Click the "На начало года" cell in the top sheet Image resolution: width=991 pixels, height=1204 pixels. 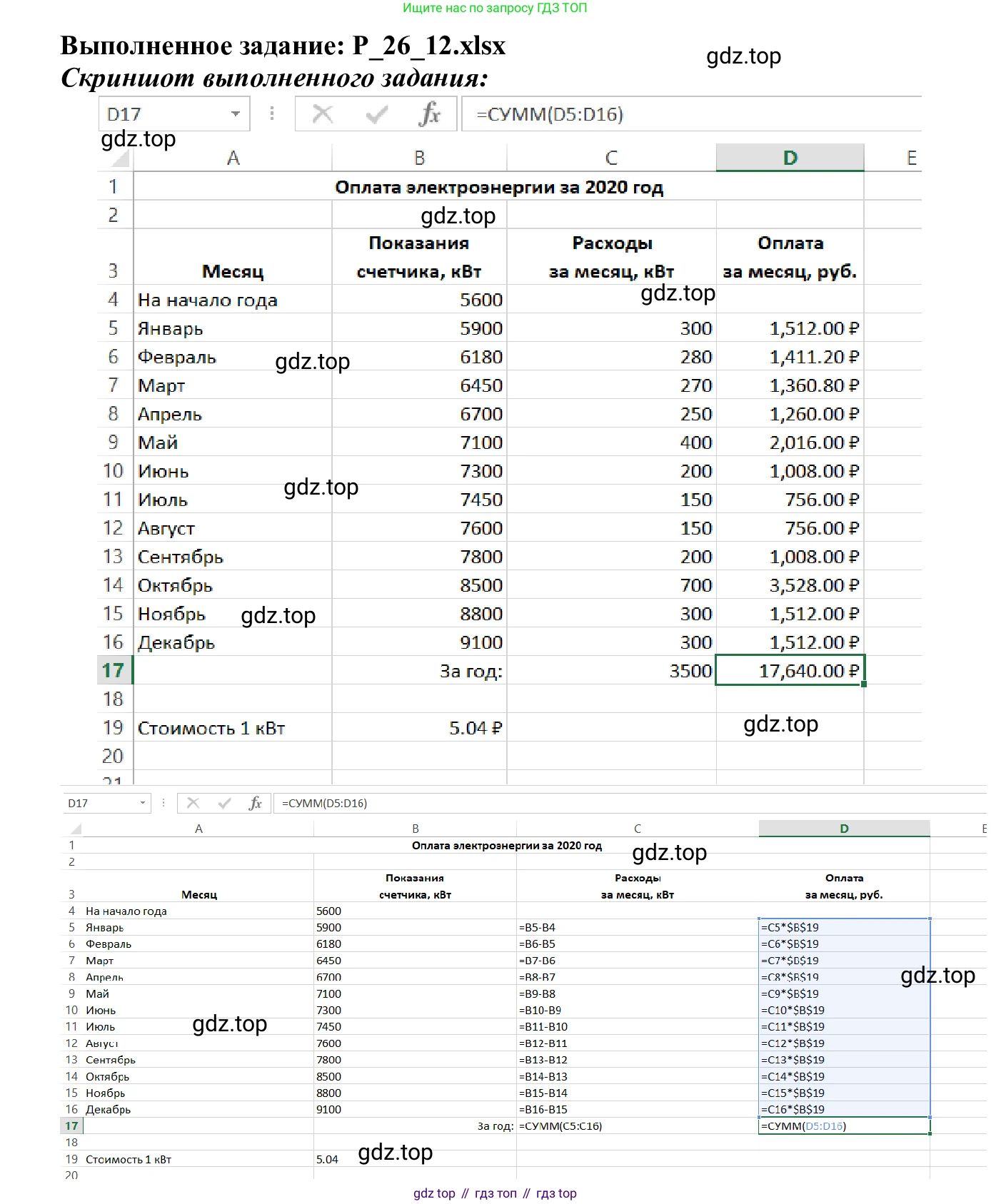(233, 300)
